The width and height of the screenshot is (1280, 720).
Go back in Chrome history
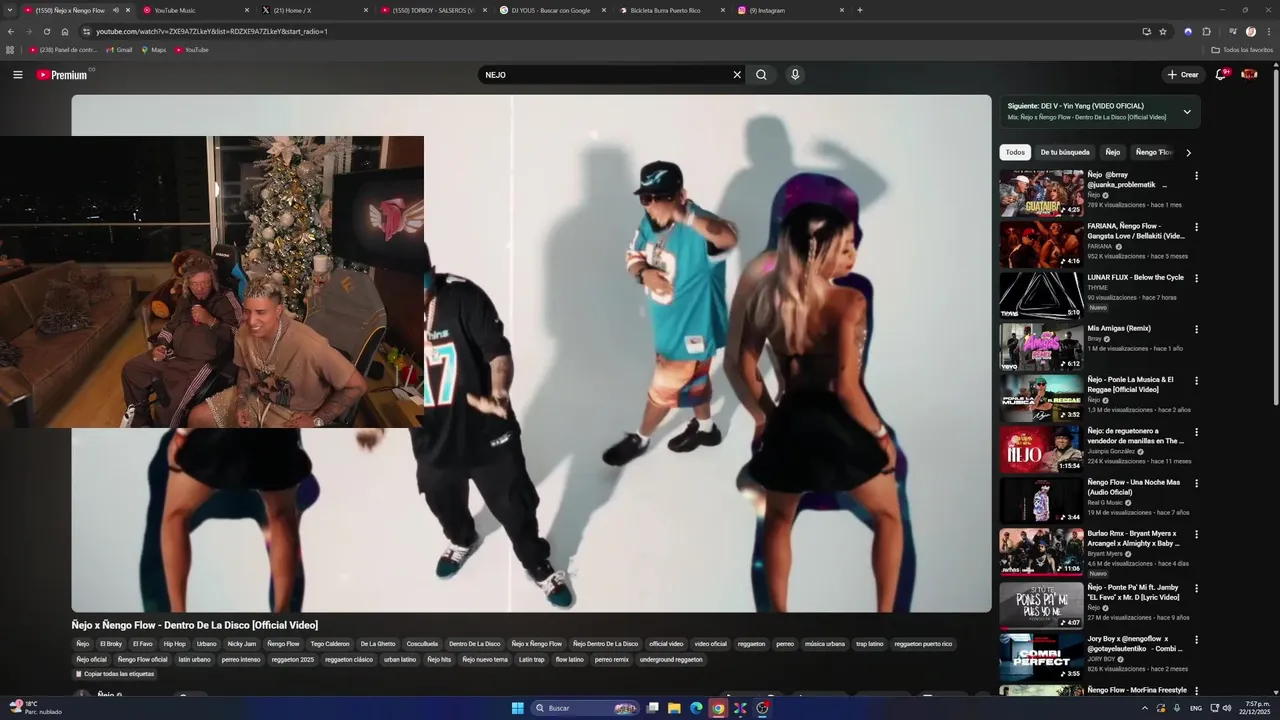coord(11,31)
